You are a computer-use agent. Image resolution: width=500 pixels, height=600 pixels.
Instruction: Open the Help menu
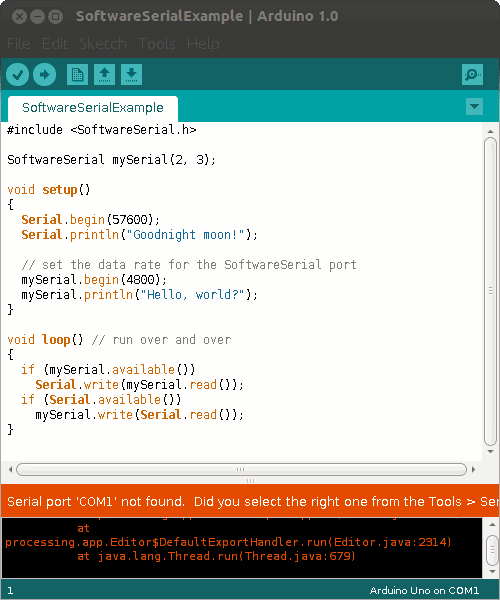(x=203, y=44)
